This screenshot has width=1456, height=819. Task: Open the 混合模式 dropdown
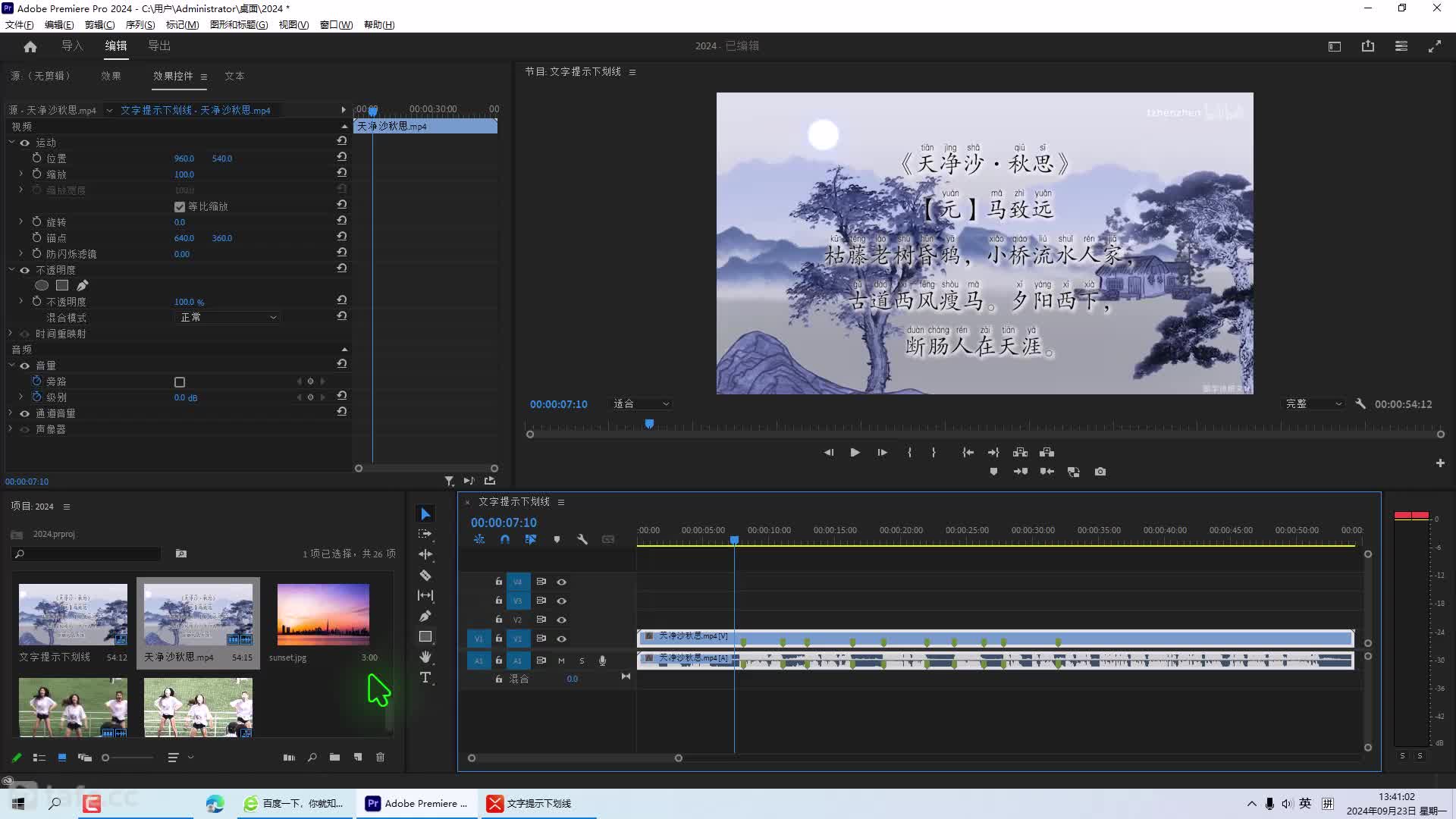(227, 318)
